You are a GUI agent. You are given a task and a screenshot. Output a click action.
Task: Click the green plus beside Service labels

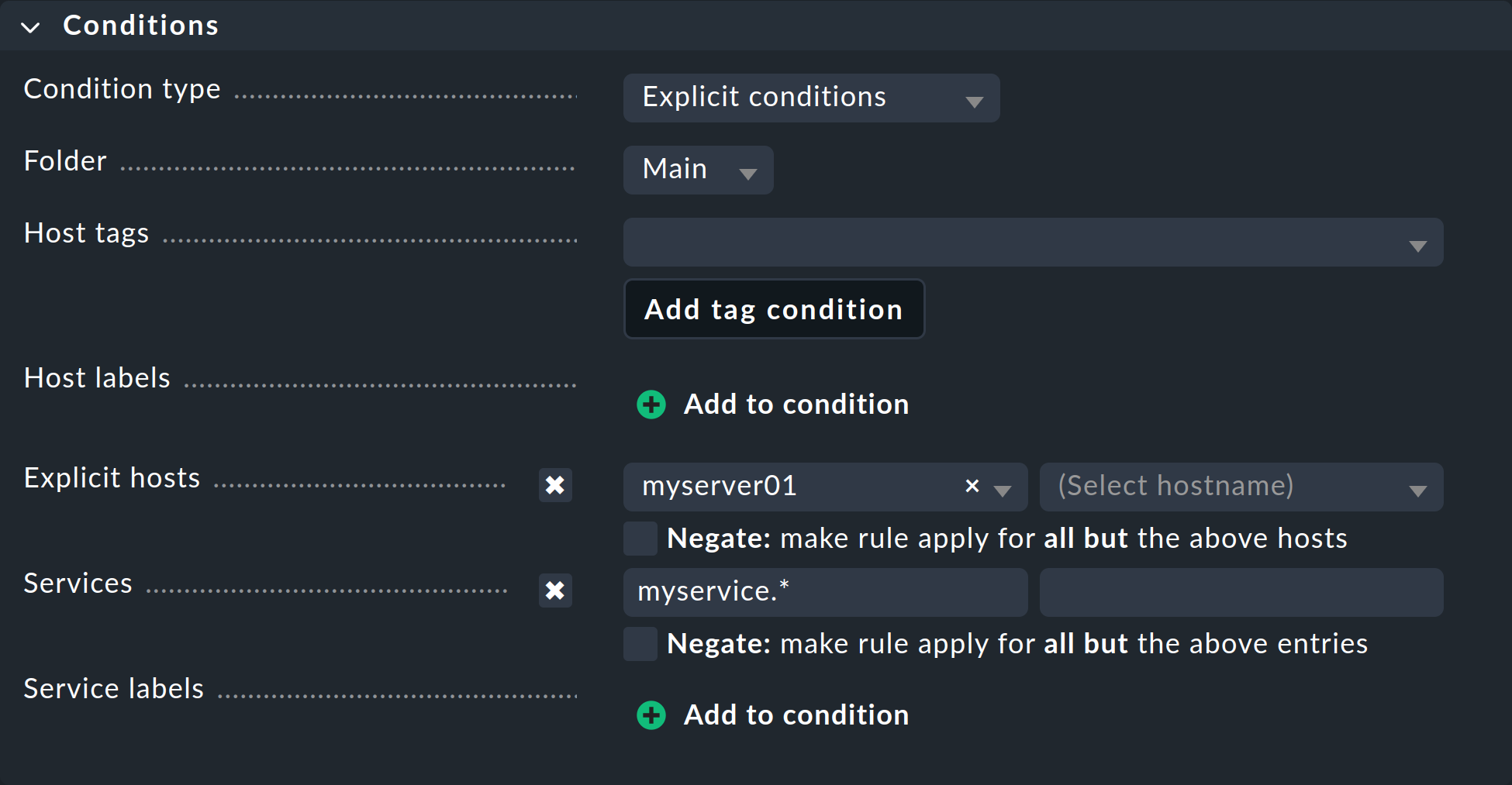[651, 715]
